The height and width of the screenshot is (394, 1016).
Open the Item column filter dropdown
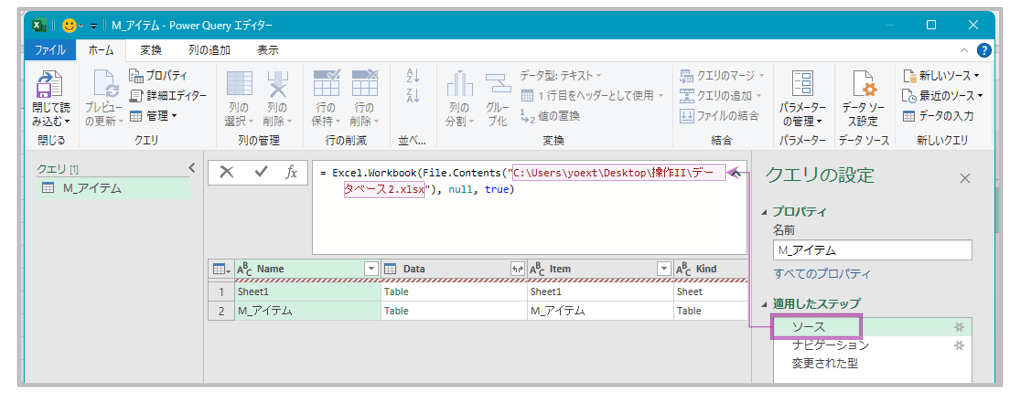click(x=664, y=269)
